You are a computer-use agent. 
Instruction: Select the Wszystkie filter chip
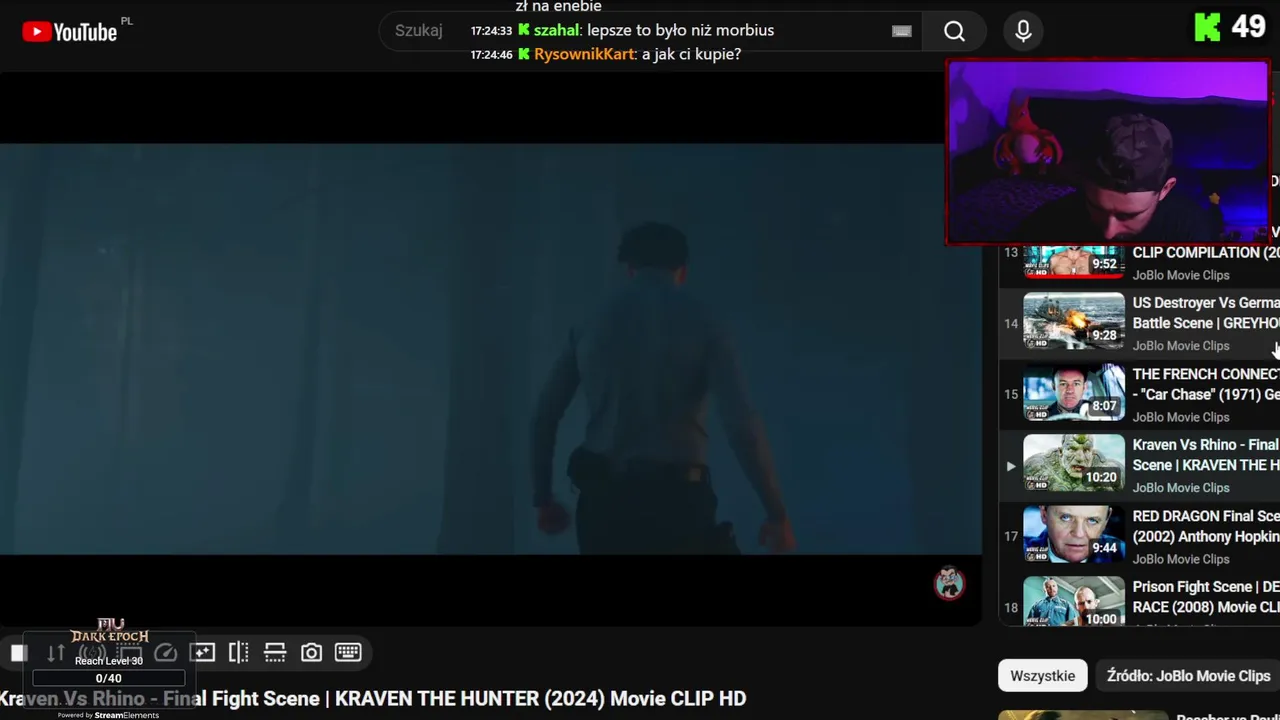click(x=1042, y=676)
